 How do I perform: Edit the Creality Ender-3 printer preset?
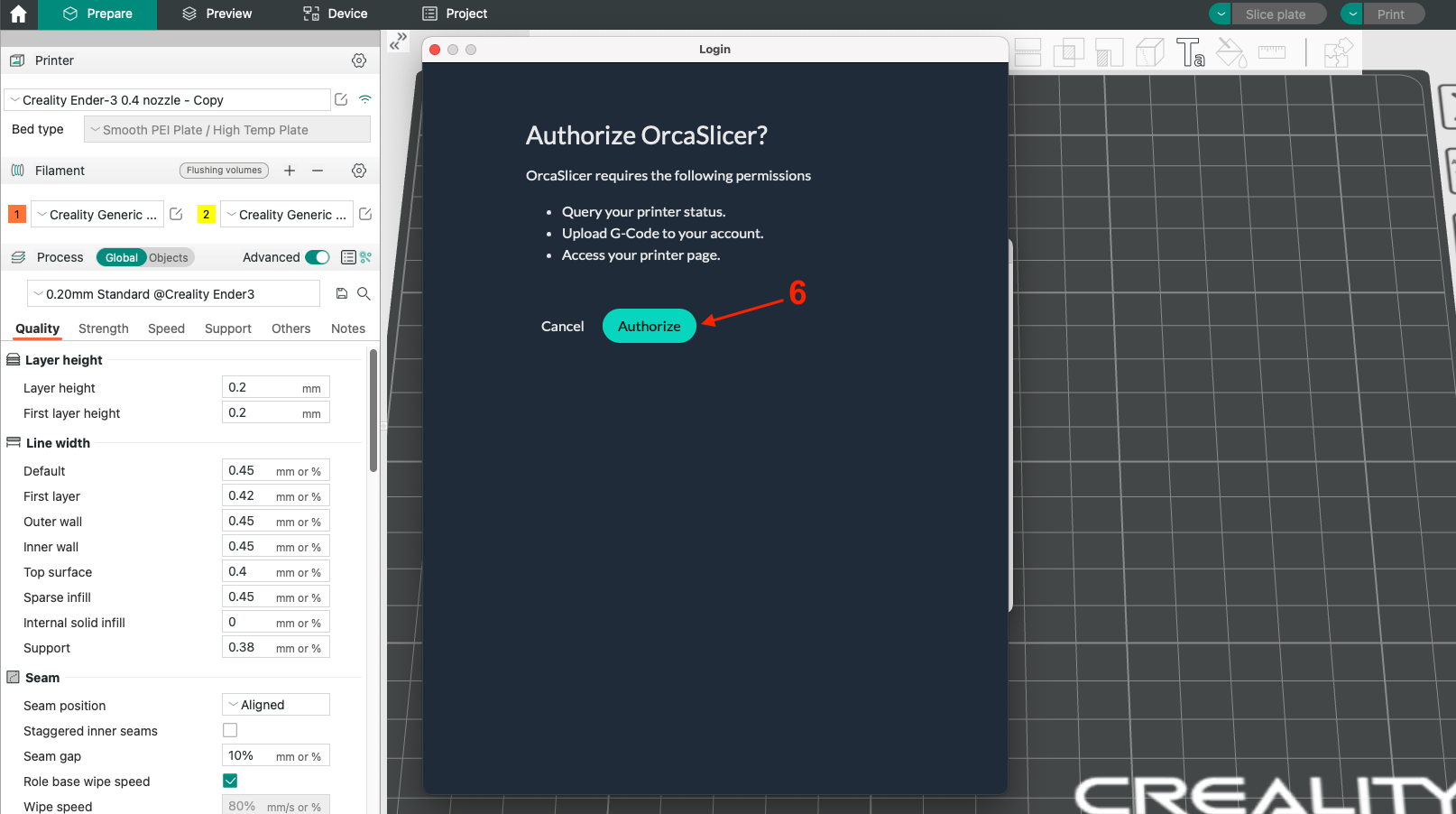click(341, 99)
